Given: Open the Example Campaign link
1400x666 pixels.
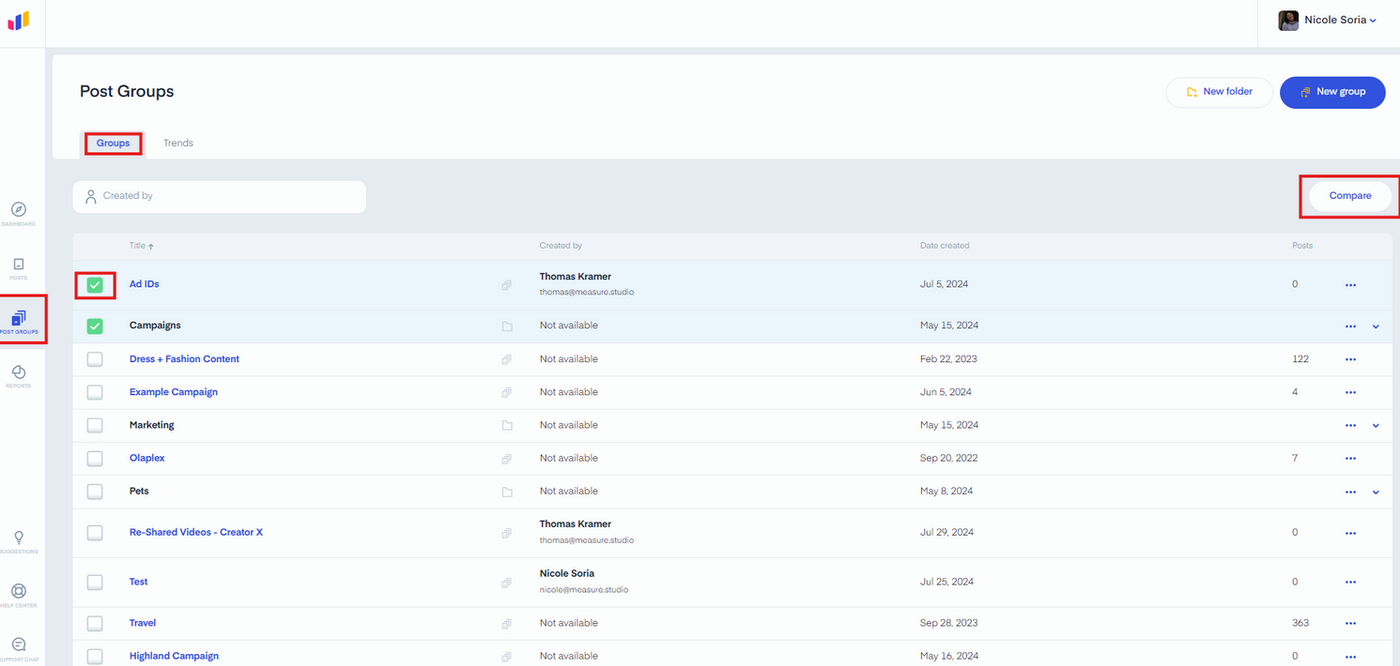Looking at the screenshot, I should (173, 392).
